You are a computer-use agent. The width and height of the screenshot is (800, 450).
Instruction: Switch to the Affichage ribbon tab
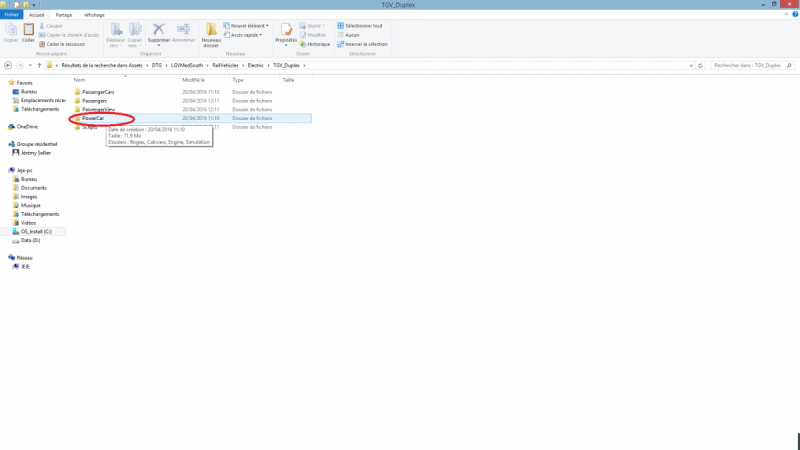click(94, 15)
